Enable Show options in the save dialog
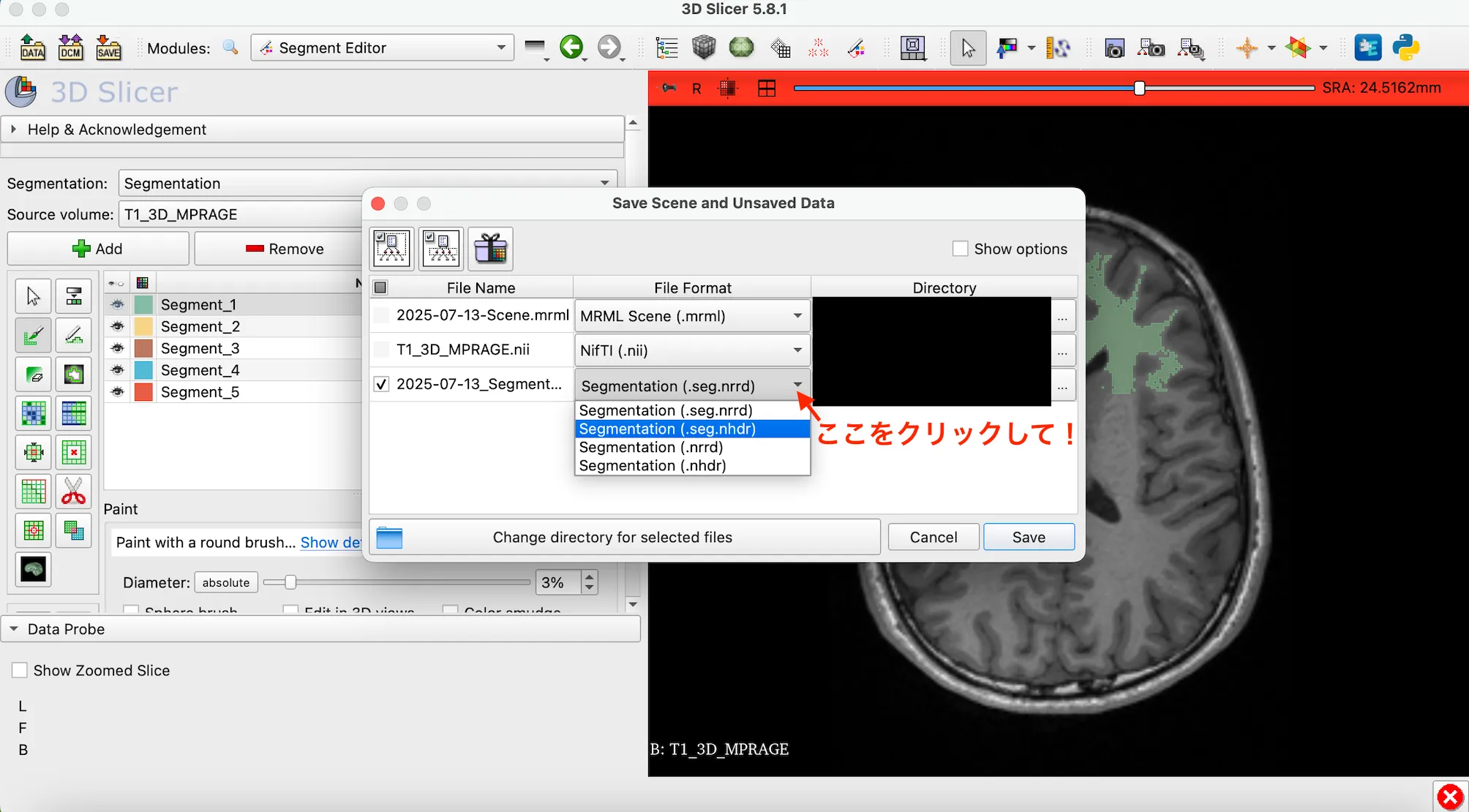The width and height of the screenshot is (1469, 812). tap(960, 249)
